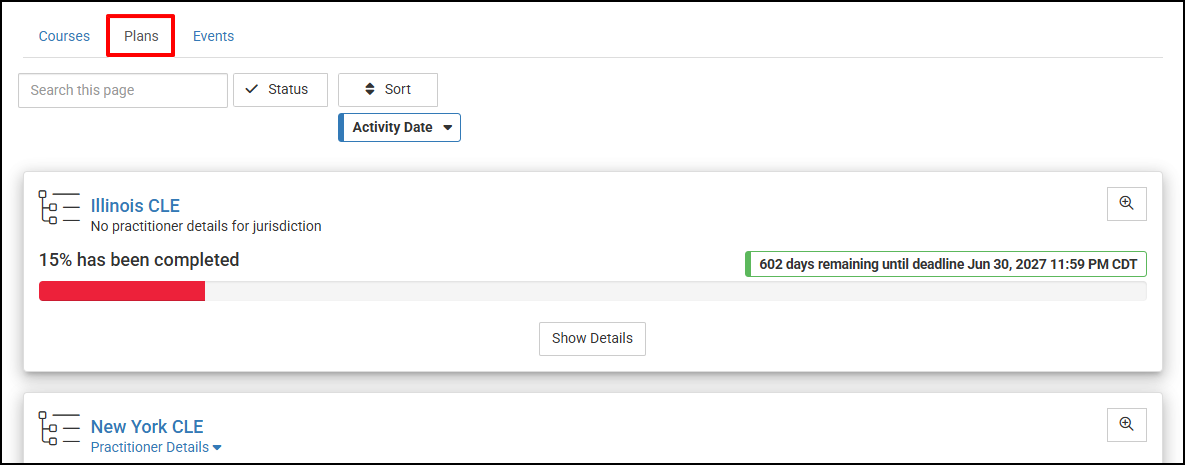
Task: Select the Plans tab
Action: tap(141, 36)
